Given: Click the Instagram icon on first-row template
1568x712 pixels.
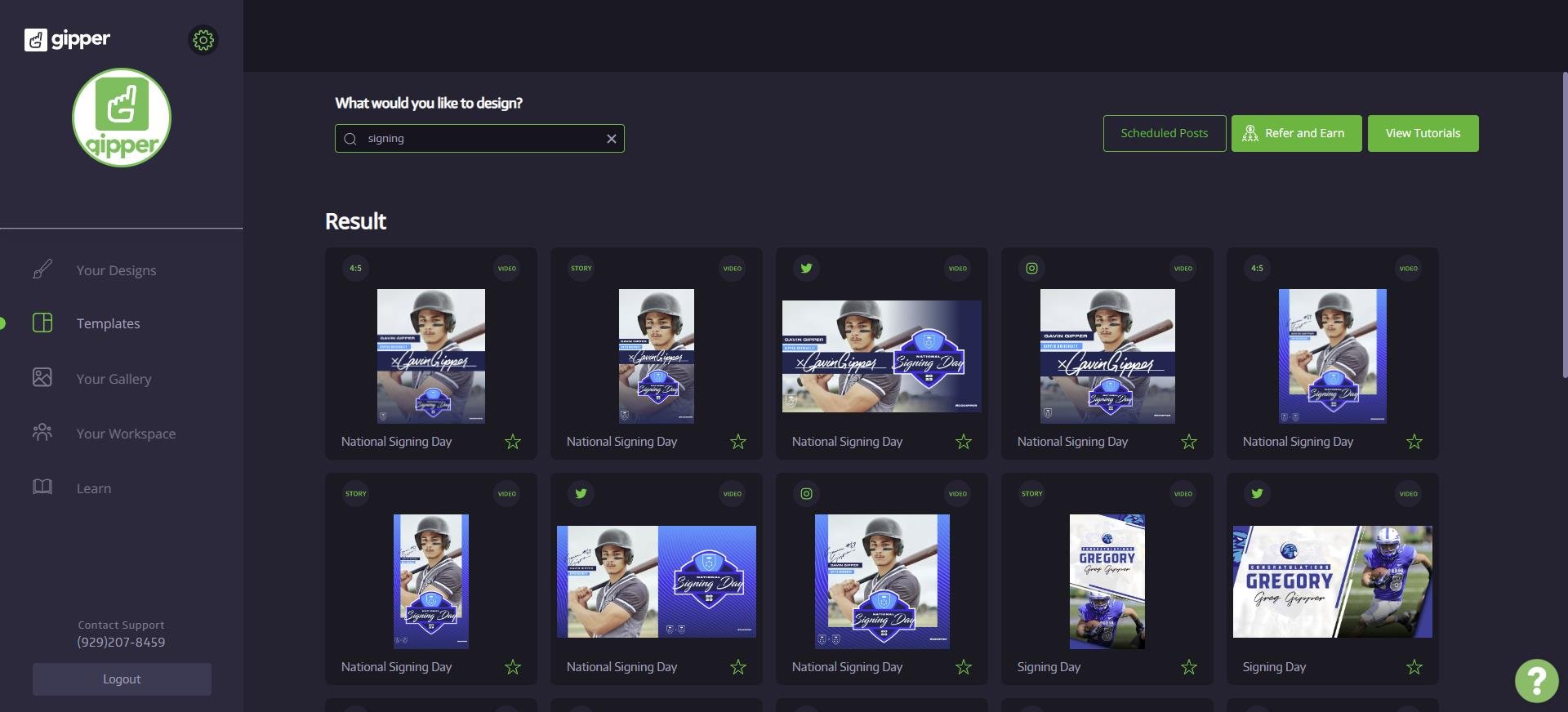Looking at the screenshot, I should [x=1031, y=269].
